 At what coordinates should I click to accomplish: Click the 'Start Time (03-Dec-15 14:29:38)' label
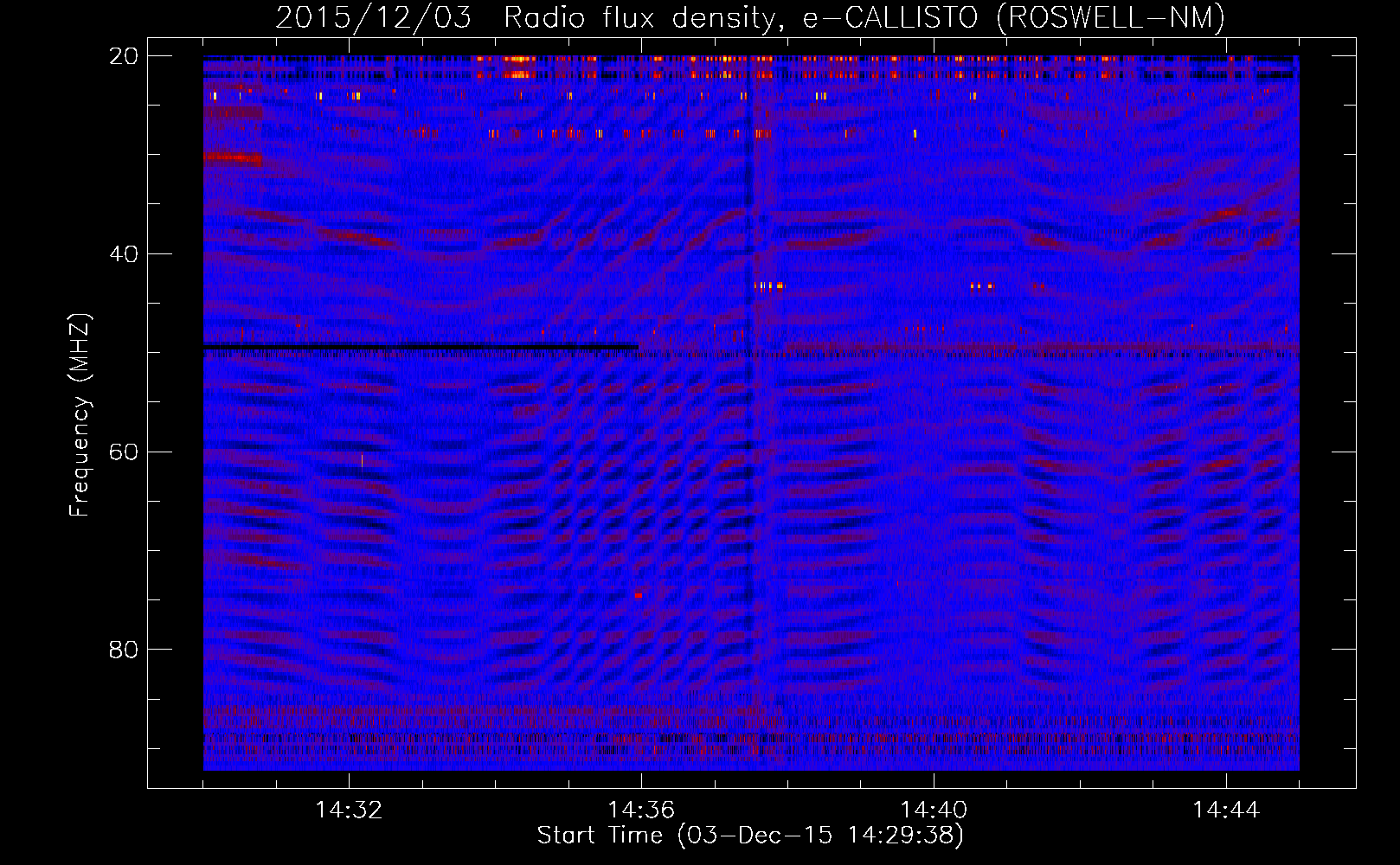tap(750, 836)
